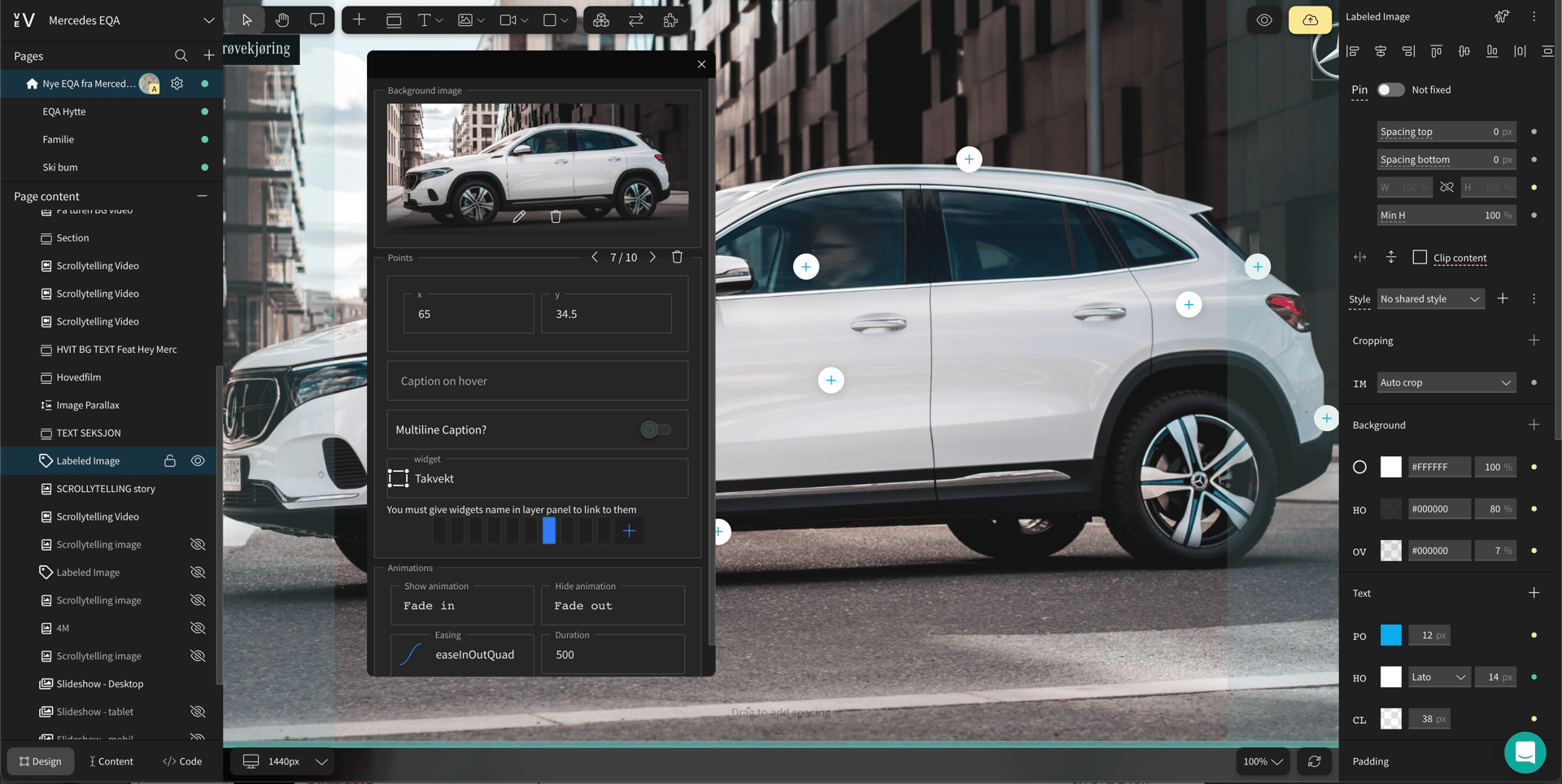Click the blue PO text color swatch
Image resolution: width=1562 pixels, height=784 pixels.
[1391, 635]
